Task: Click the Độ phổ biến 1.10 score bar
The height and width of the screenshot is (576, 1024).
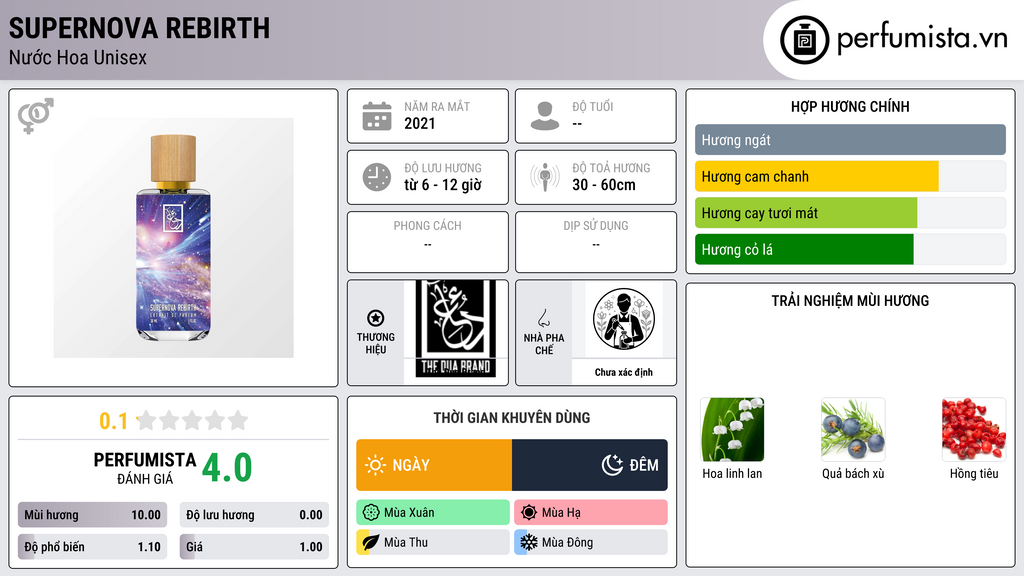Action: 93,547
